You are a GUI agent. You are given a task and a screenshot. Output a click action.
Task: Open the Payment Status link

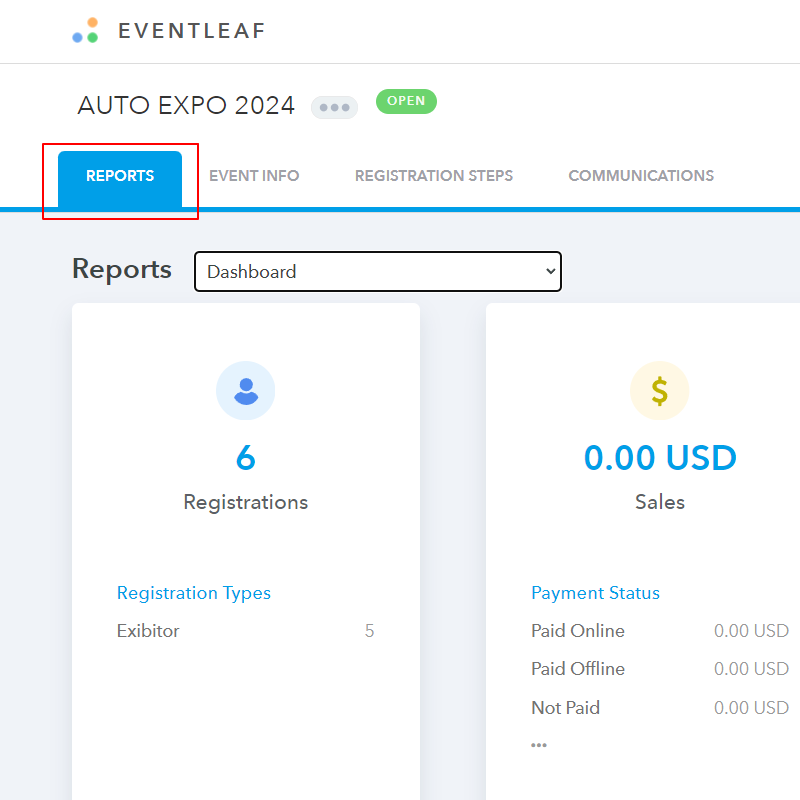point(595,593)
